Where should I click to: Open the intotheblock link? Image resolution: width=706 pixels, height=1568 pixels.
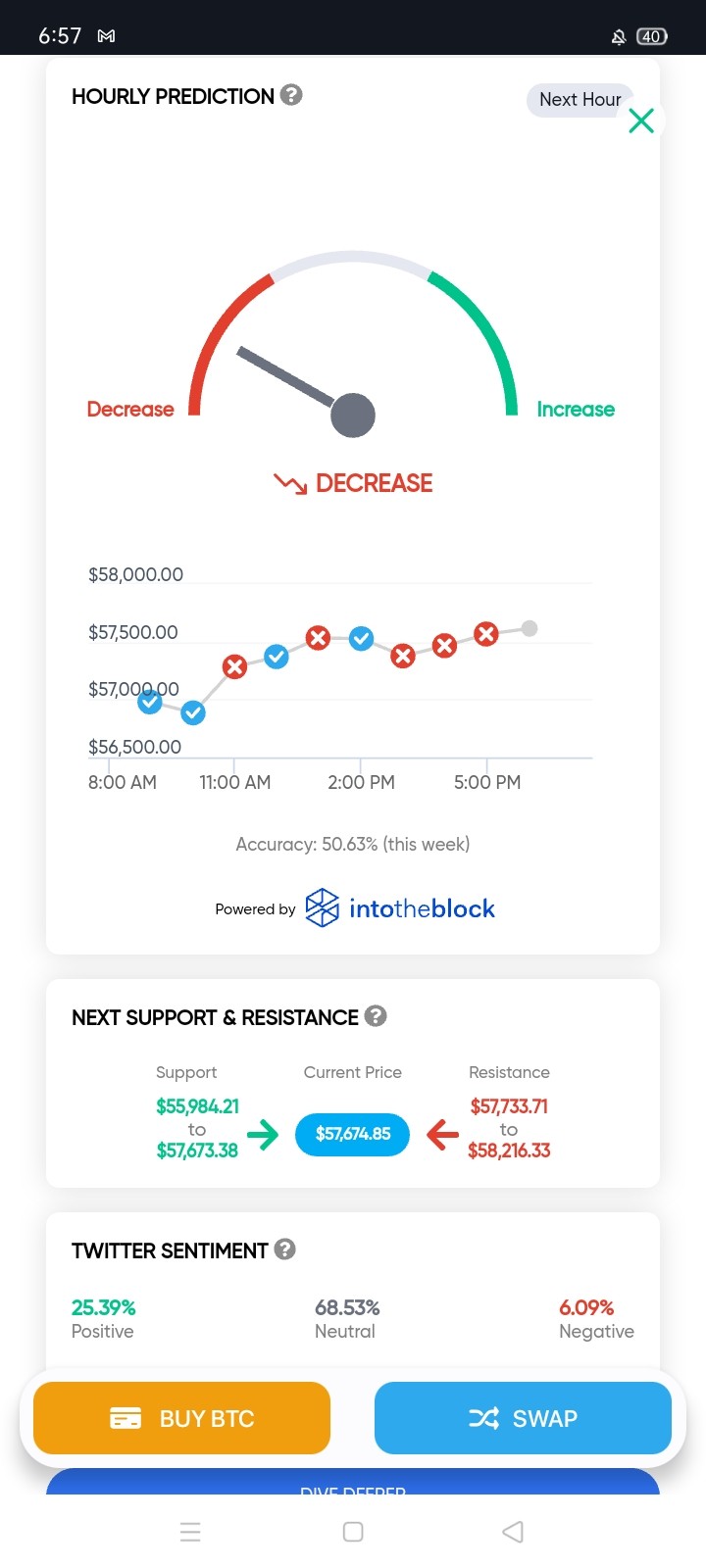pos(422,908)
